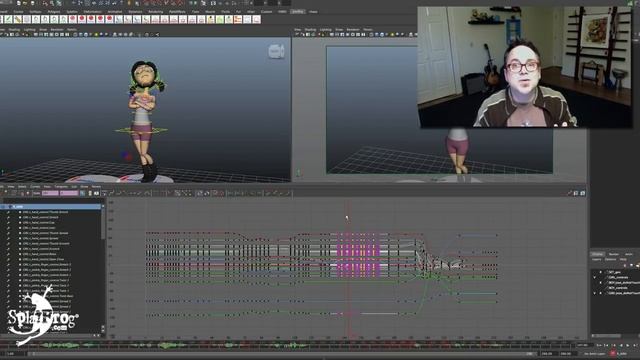Switch to the Display layer tab

pyautogui.click(x=597, y=254)
